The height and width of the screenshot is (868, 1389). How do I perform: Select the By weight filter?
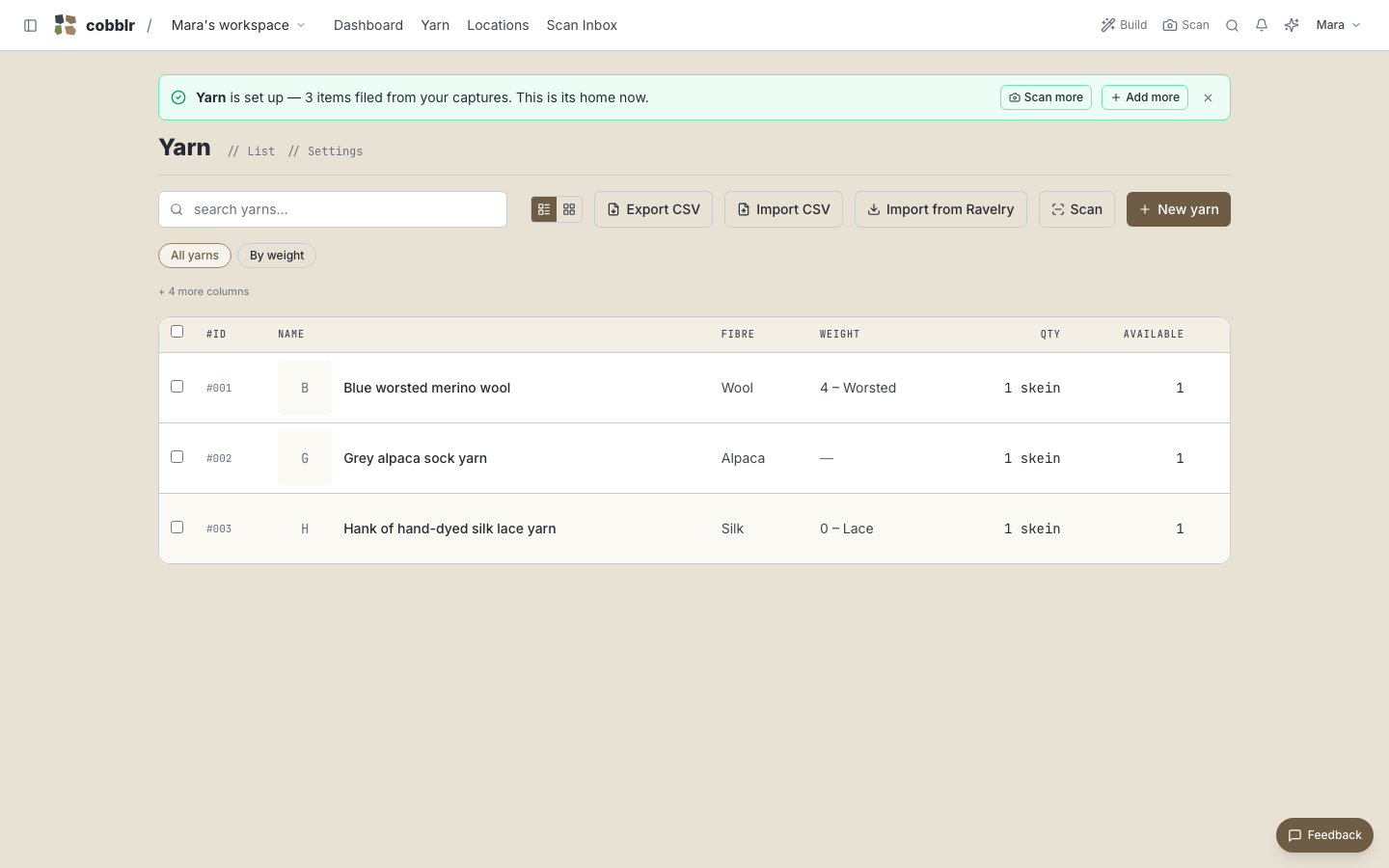(x=277, y=256)
